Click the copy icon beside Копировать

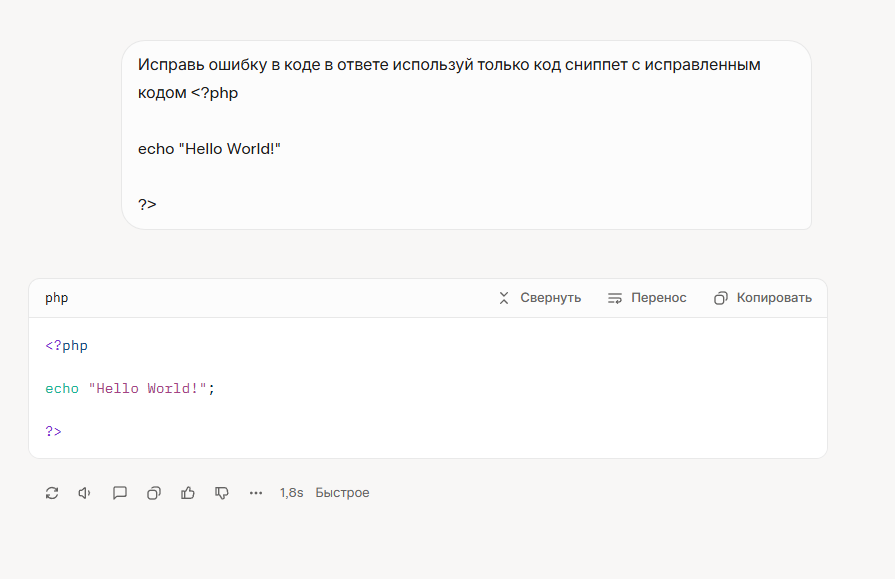[720, 298]
